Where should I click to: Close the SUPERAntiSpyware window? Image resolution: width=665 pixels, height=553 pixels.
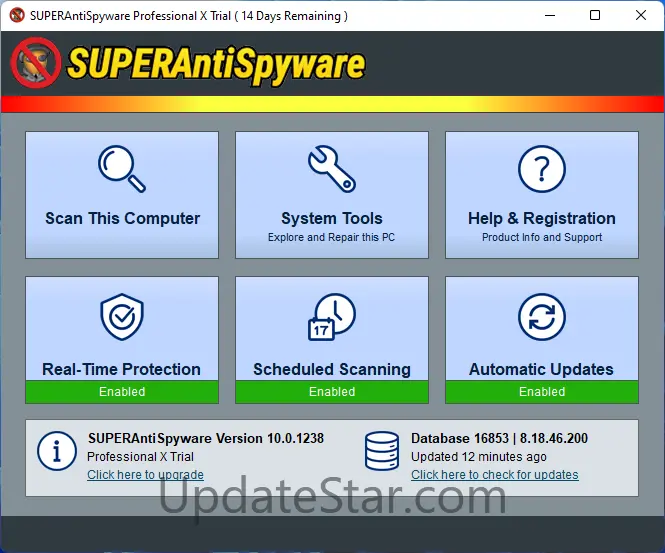click(x=641, y=15)
